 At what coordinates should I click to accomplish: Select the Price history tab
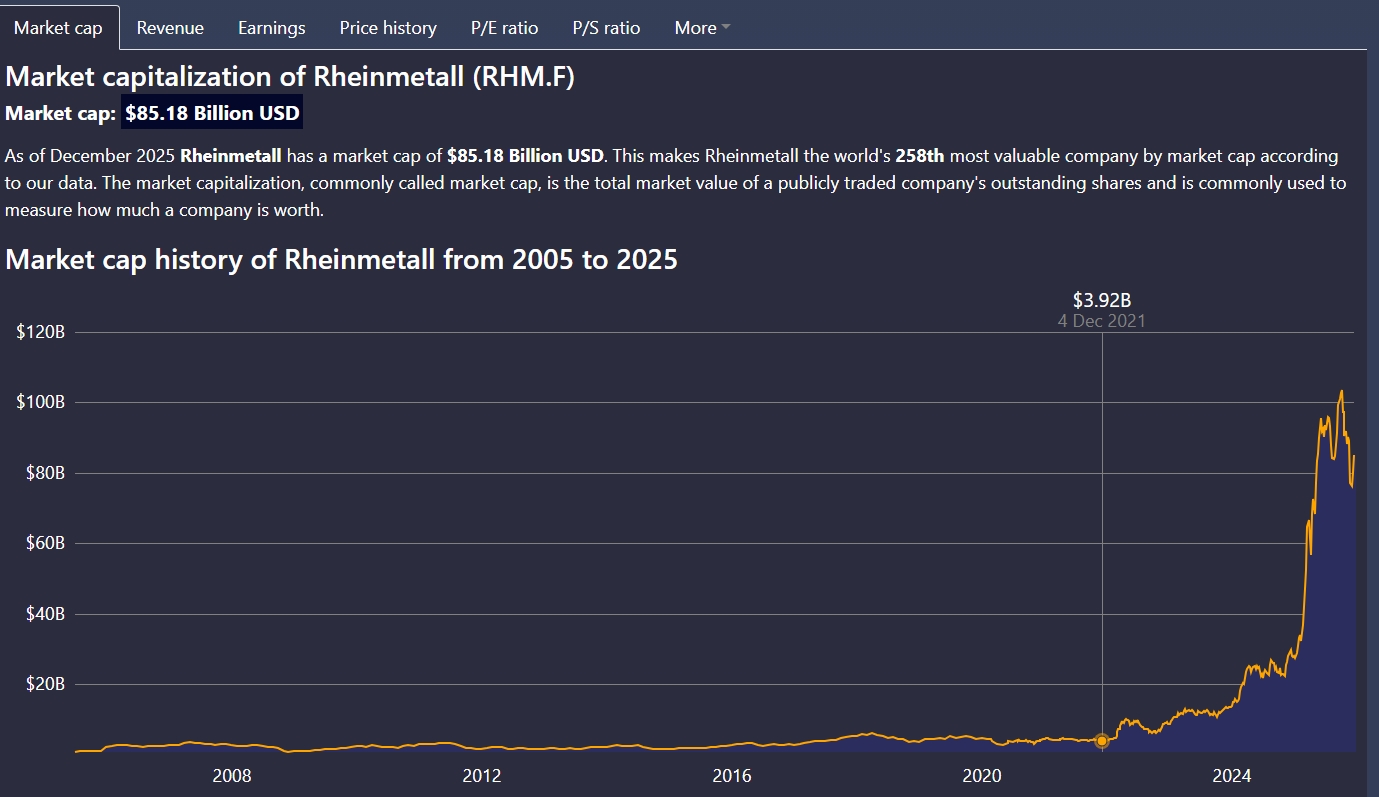[388, 28]
